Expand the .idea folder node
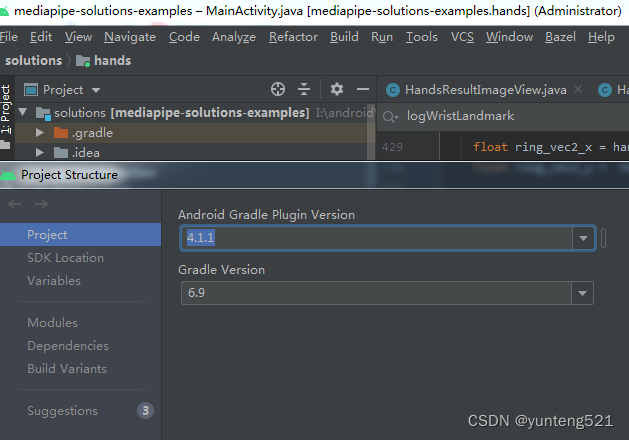Viewport: 629px width, 440px height. (x=39, y=152)
